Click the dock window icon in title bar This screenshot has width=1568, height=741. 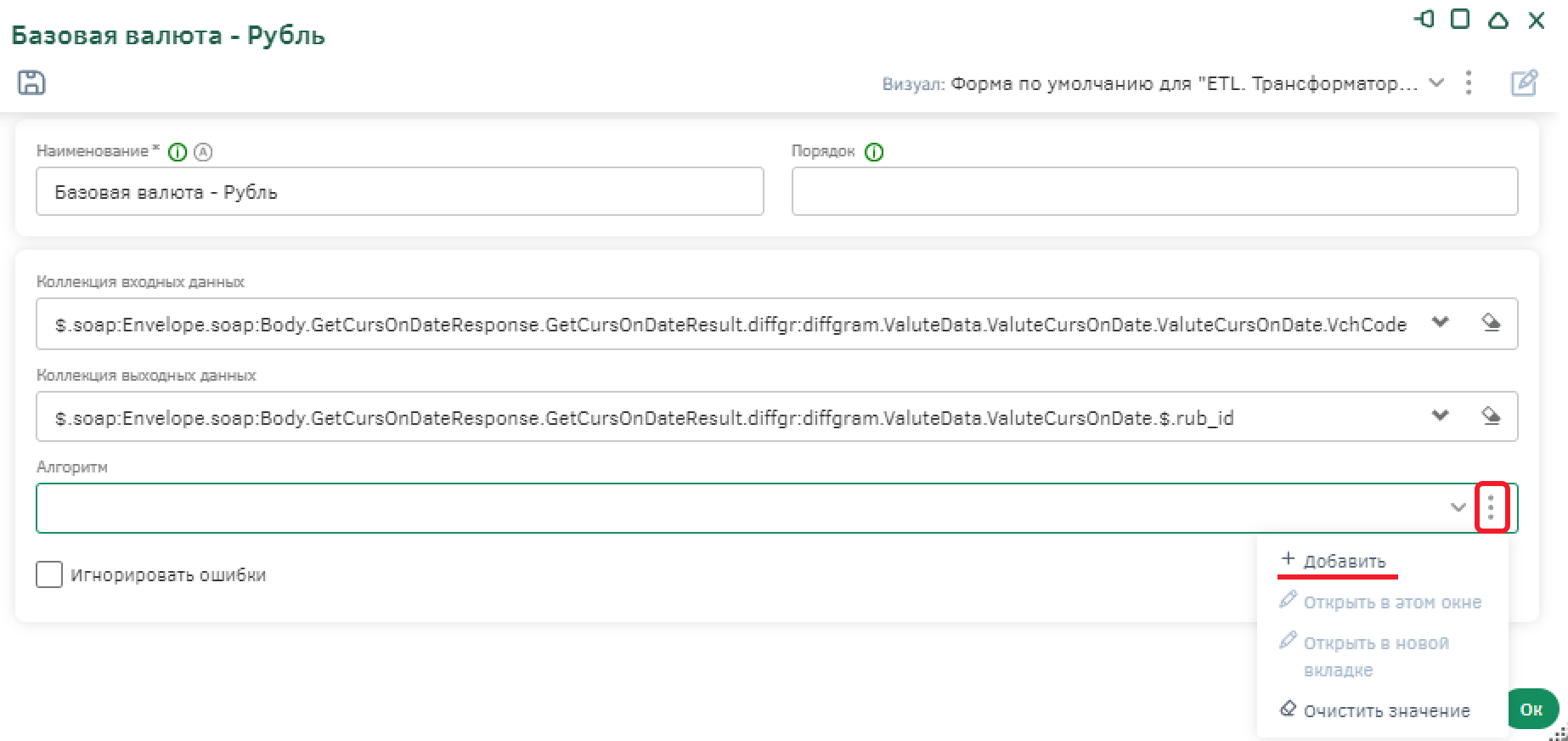point(1424,19)
